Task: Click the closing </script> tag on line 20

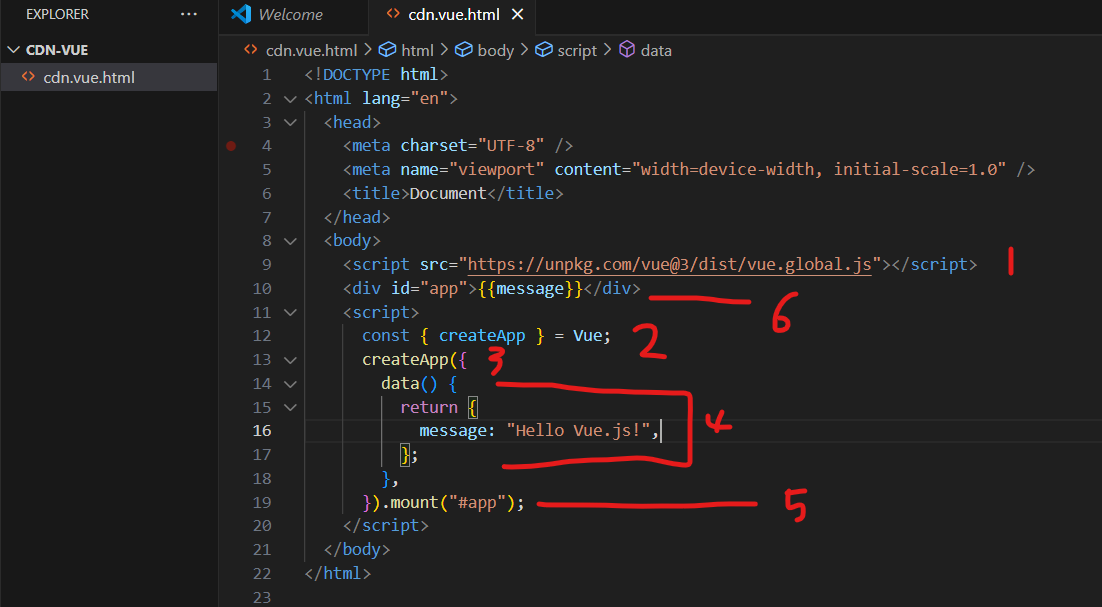Action: click(x=386, y=526)
